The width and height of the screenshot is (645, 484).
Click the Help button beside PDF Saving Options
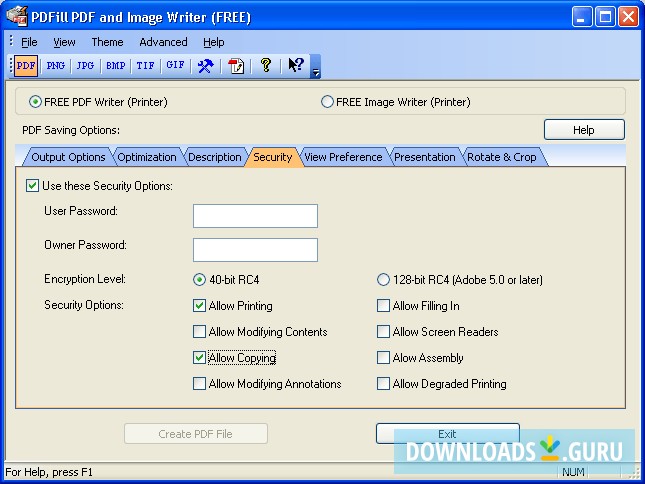pos(584,130)
